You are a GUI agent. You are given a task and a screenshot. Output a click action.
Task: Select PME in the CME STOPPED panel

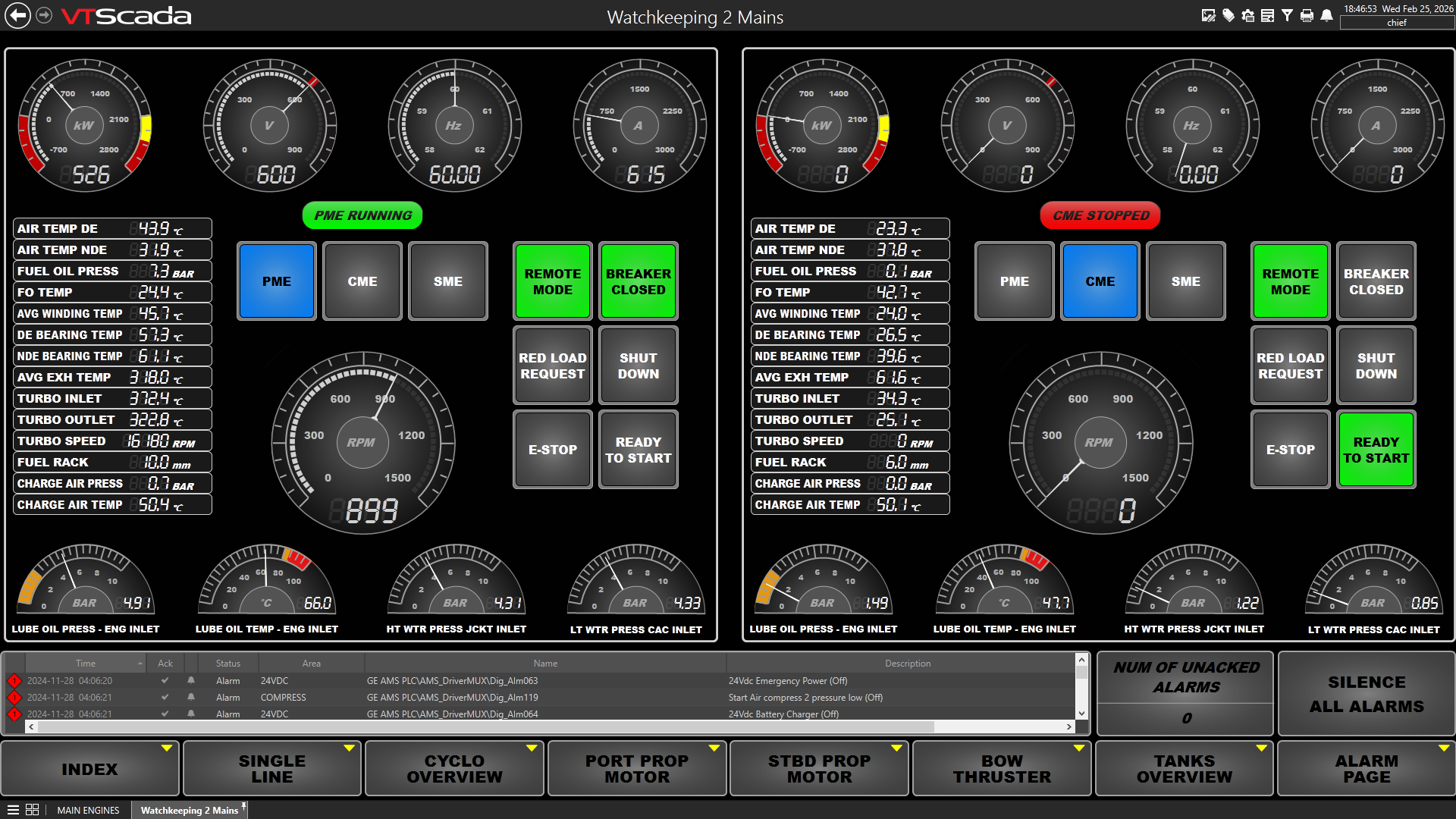[1015, 281]
